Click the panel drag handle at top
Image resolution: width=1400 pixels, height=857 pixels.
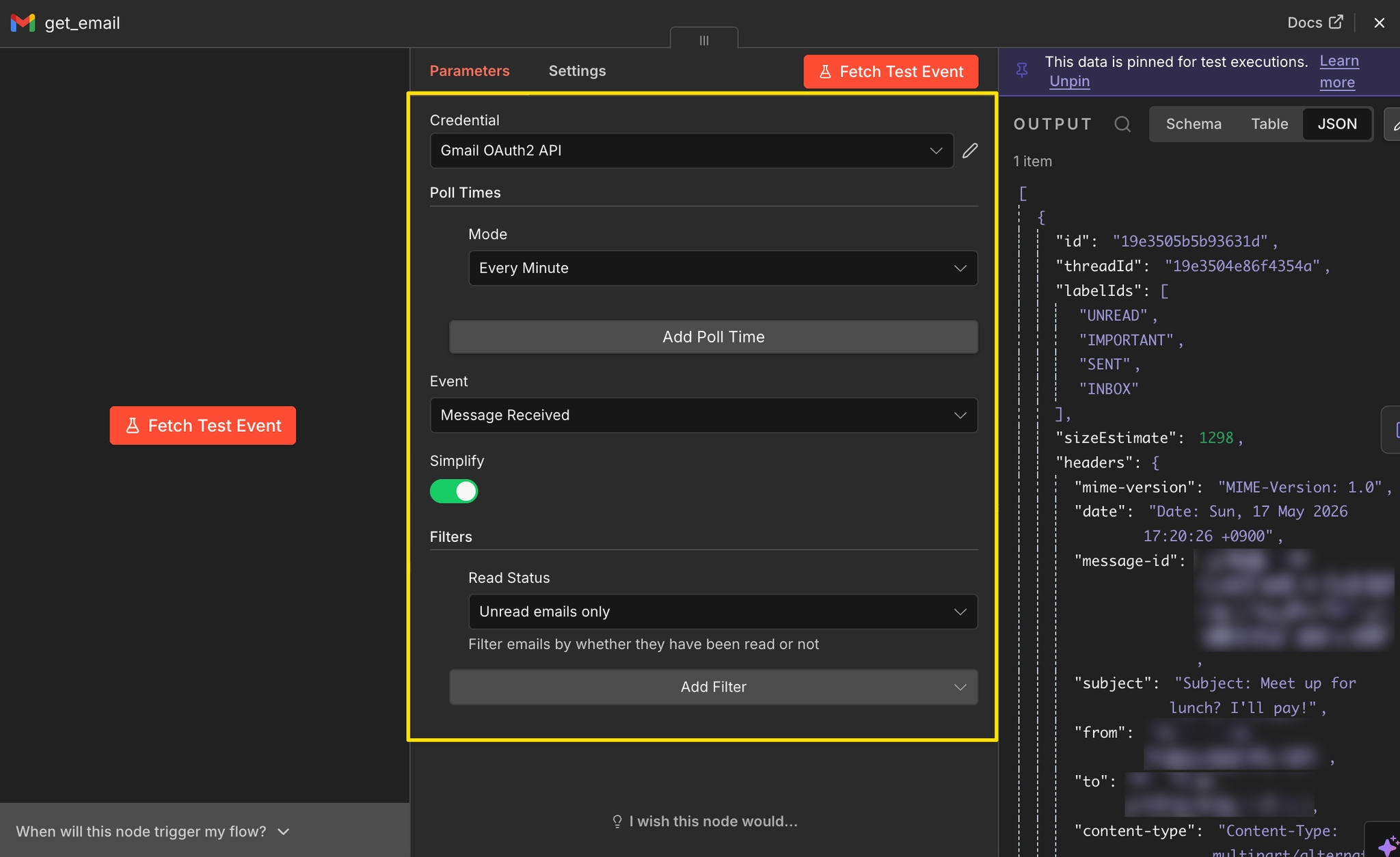pos(704,40)
